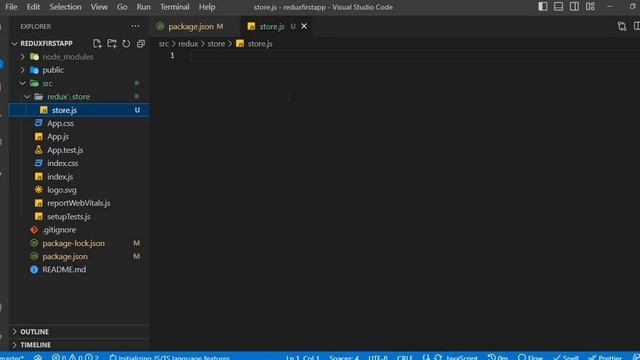Open the changes compare icon in editor toolbar
The image size is (640, 360).
click(622, 27)
